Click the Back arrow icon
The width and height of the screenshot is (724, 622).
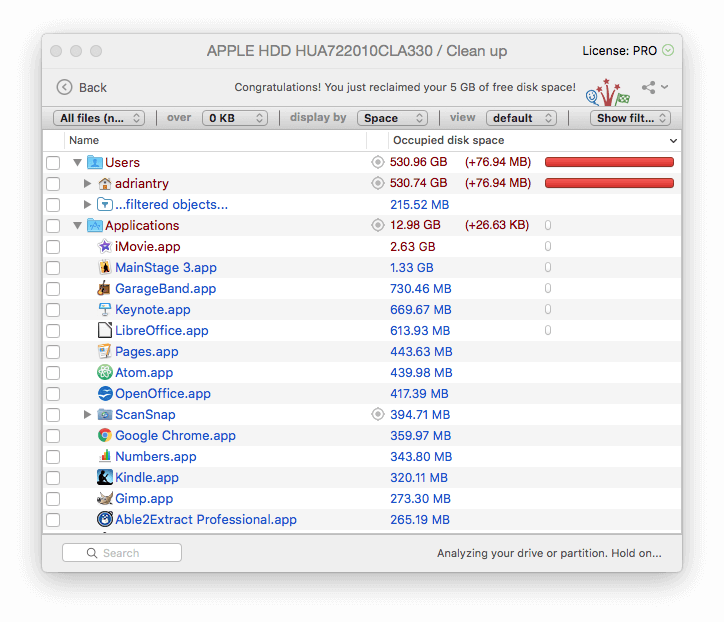pyautogui.click(x=64, y=87)
